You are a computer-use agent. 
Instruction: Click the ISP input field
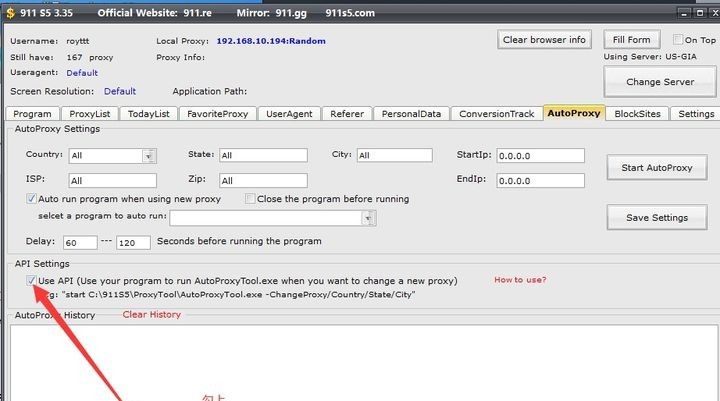[112, 181]
